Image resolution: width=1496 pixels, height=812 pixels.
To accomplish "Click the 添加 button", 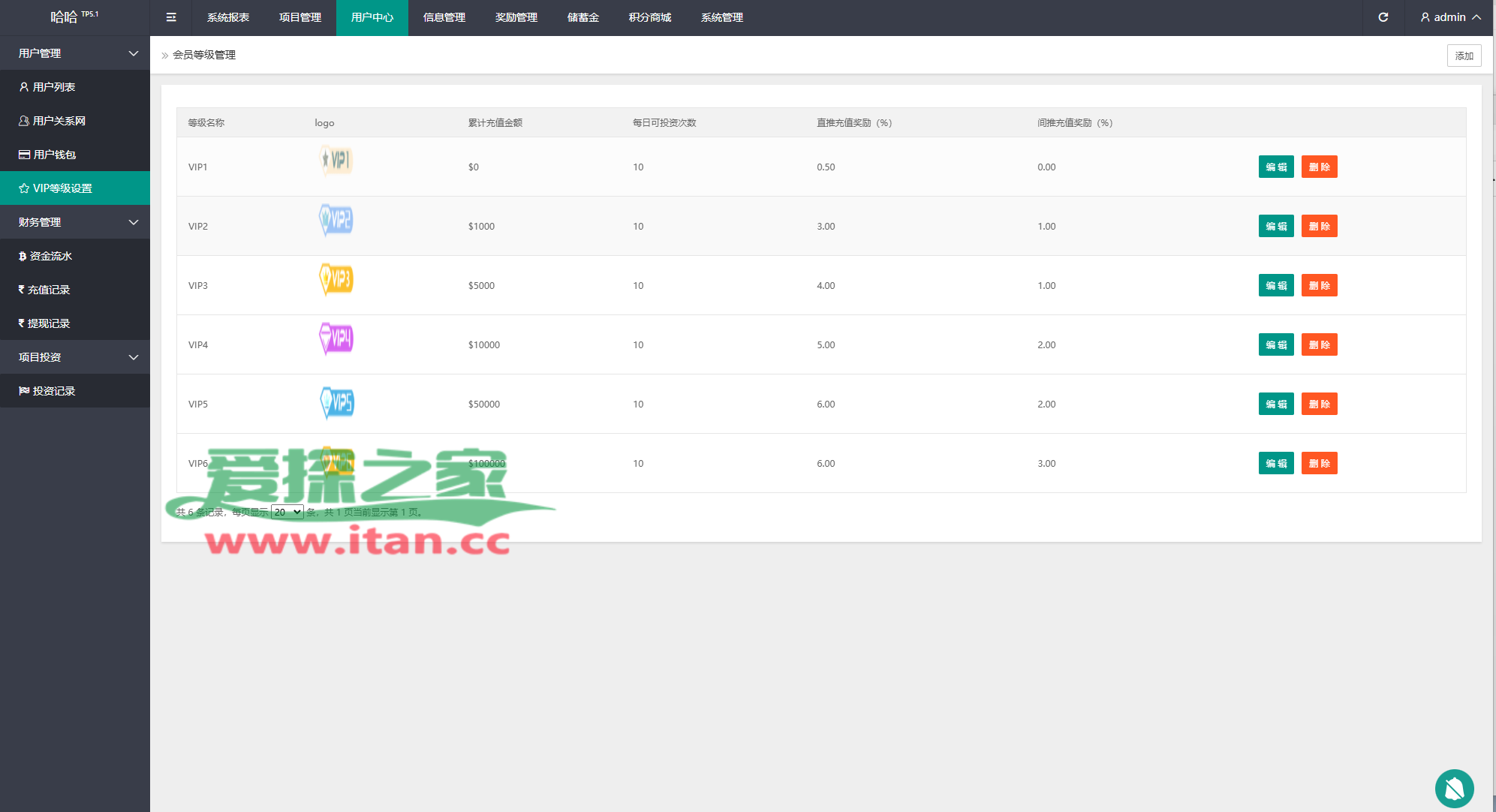I will [x=1463, y=56].
